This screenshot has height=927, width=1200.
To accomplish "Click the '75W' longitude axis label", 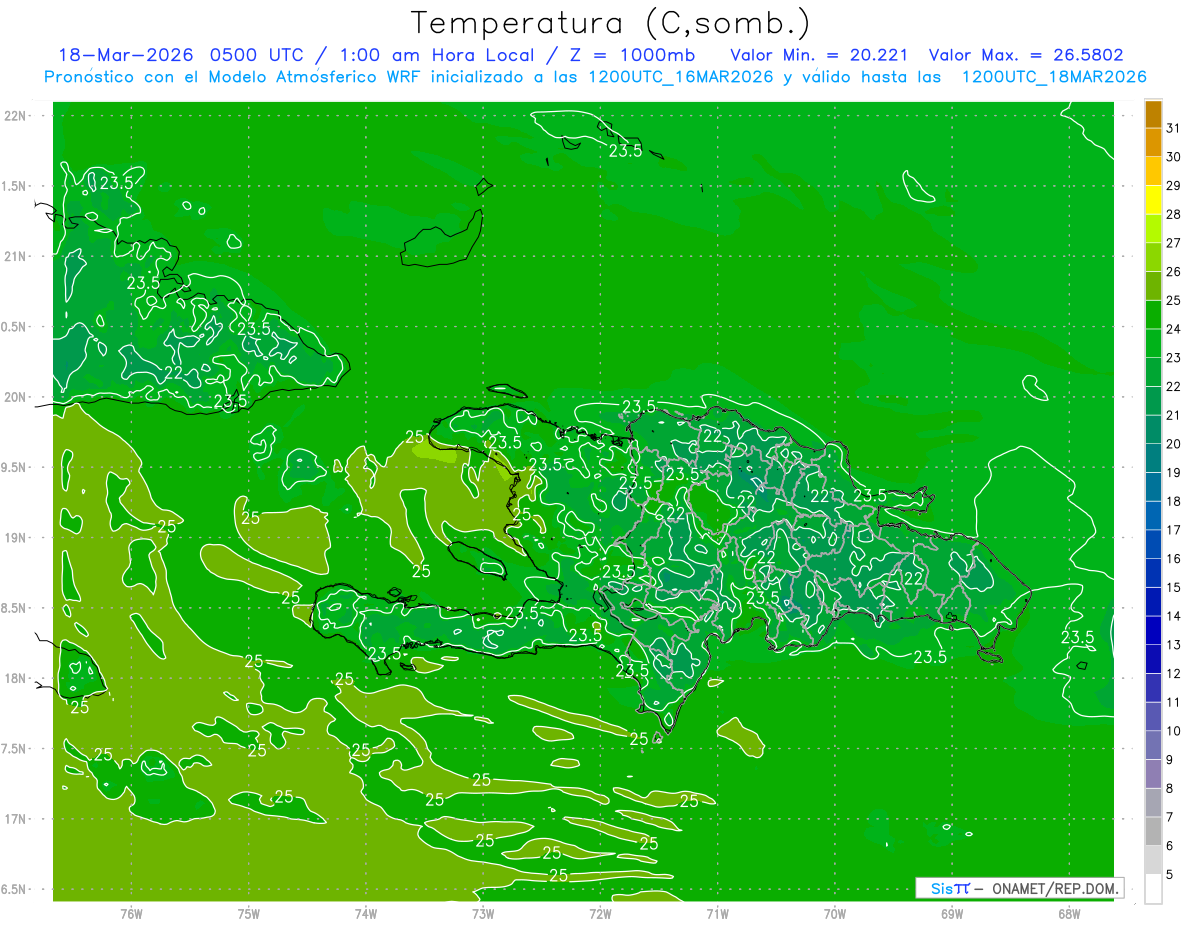I will (249, 914).
